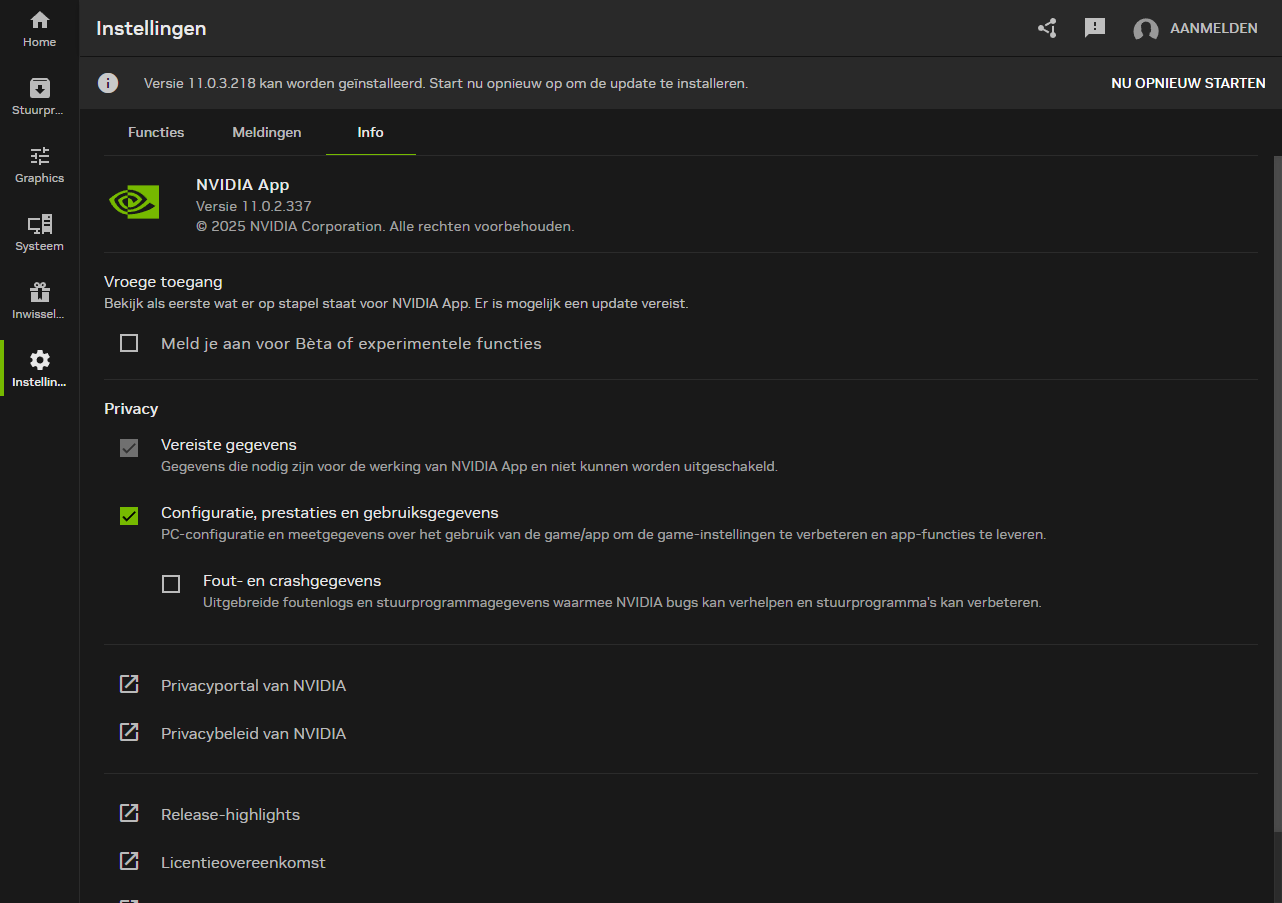Click the update info icon in the banner

(x=108, y=83)
